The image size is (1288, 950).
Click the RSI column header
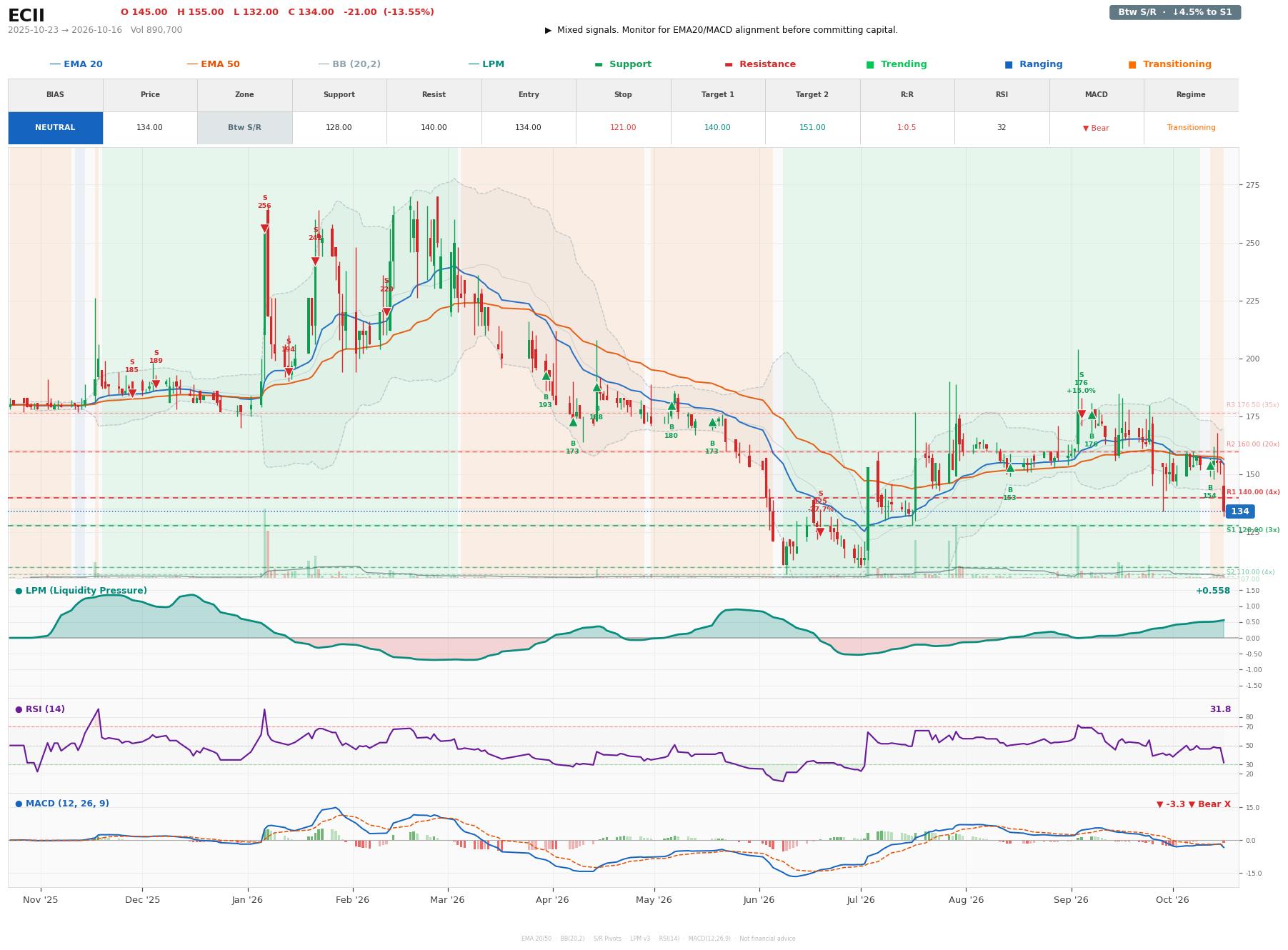1002,95
